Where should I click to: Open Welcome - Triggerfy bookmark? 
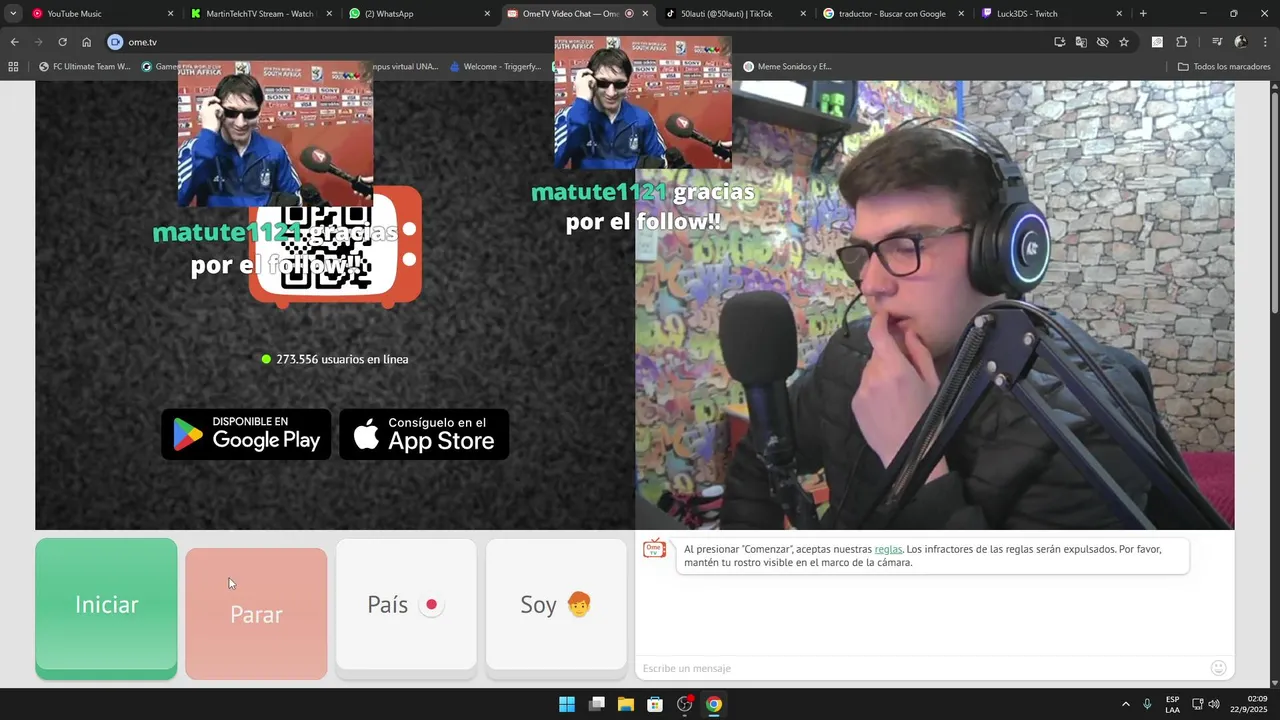click(495, 67)
